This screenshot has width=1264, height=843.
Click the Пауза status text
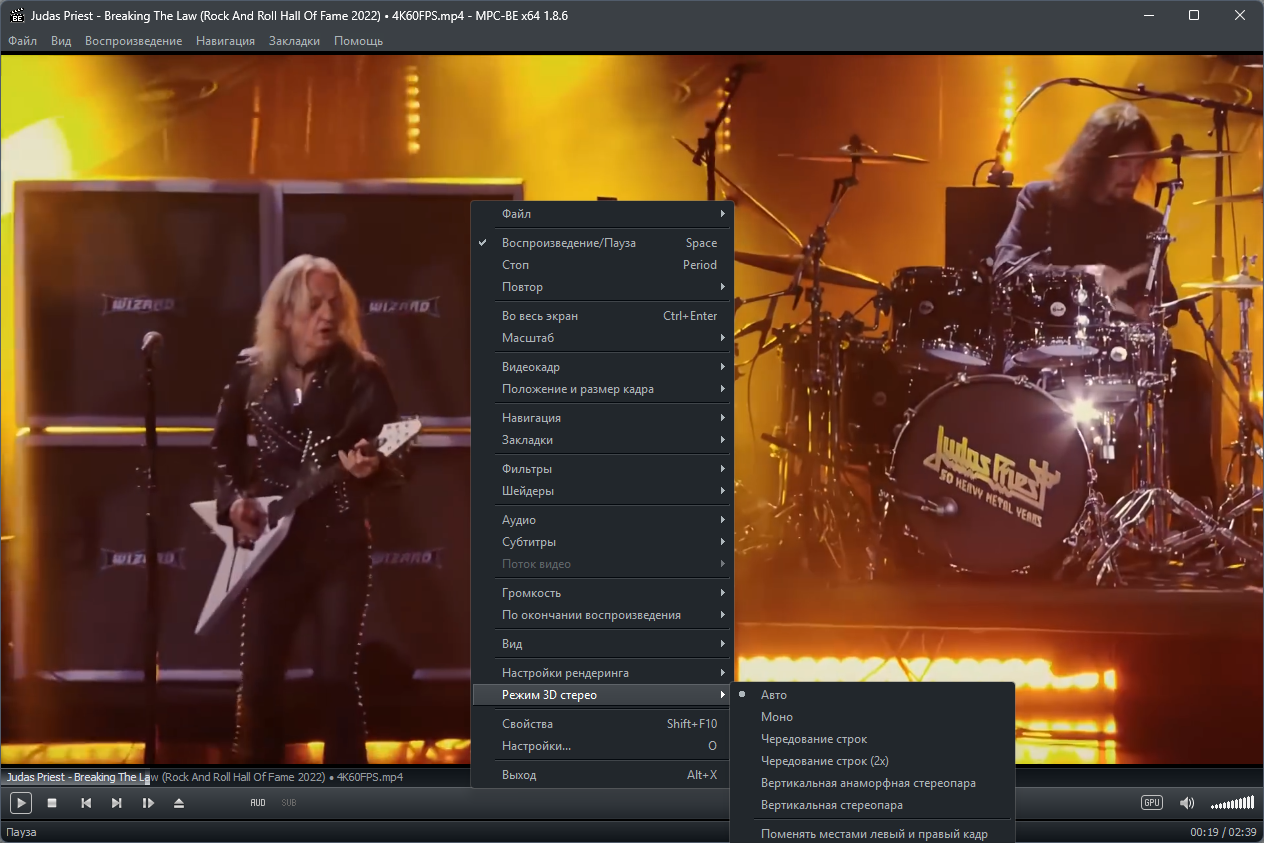click(21, 832)
